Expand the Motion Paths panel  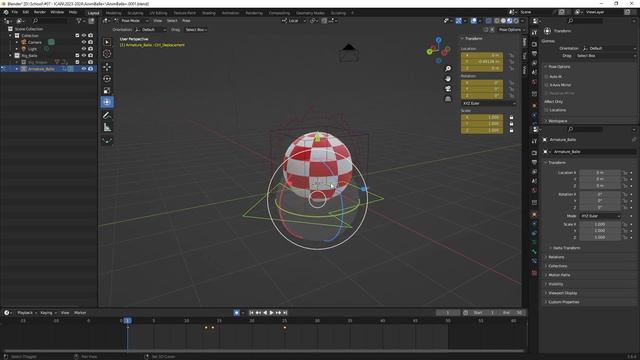559,275
